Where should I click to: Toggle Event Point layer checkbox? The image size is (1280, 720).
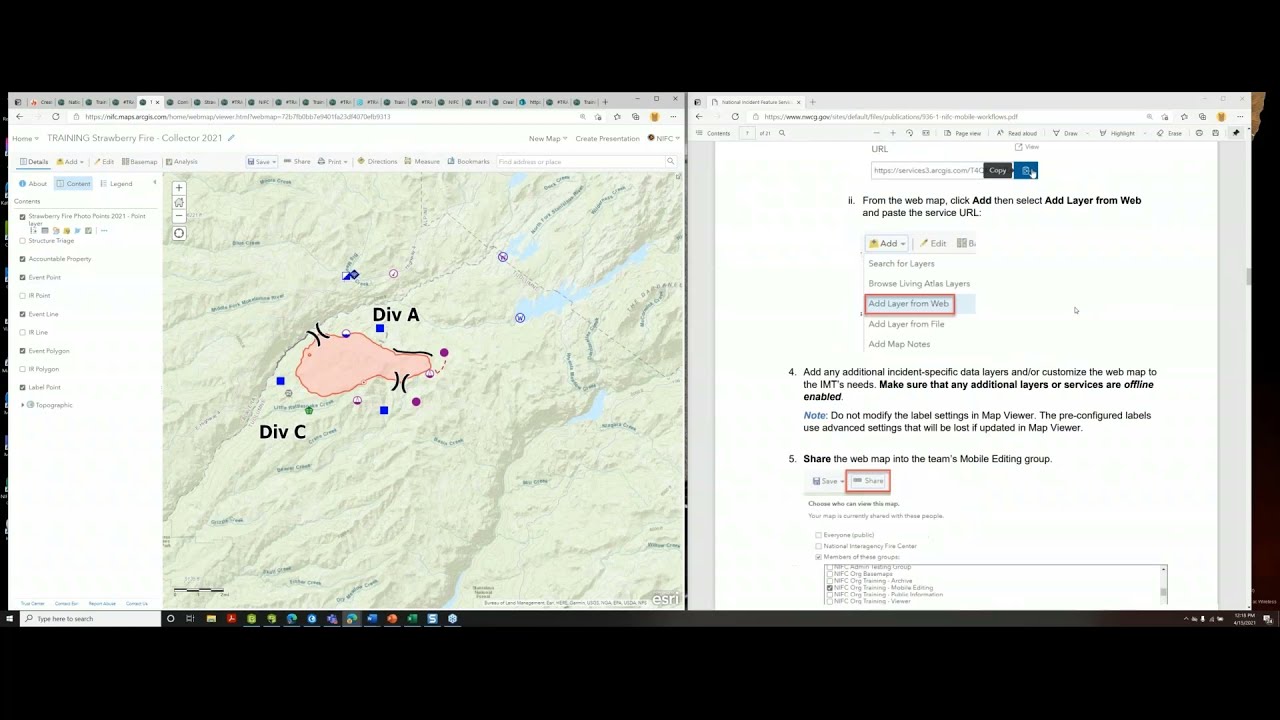(23, 277)
